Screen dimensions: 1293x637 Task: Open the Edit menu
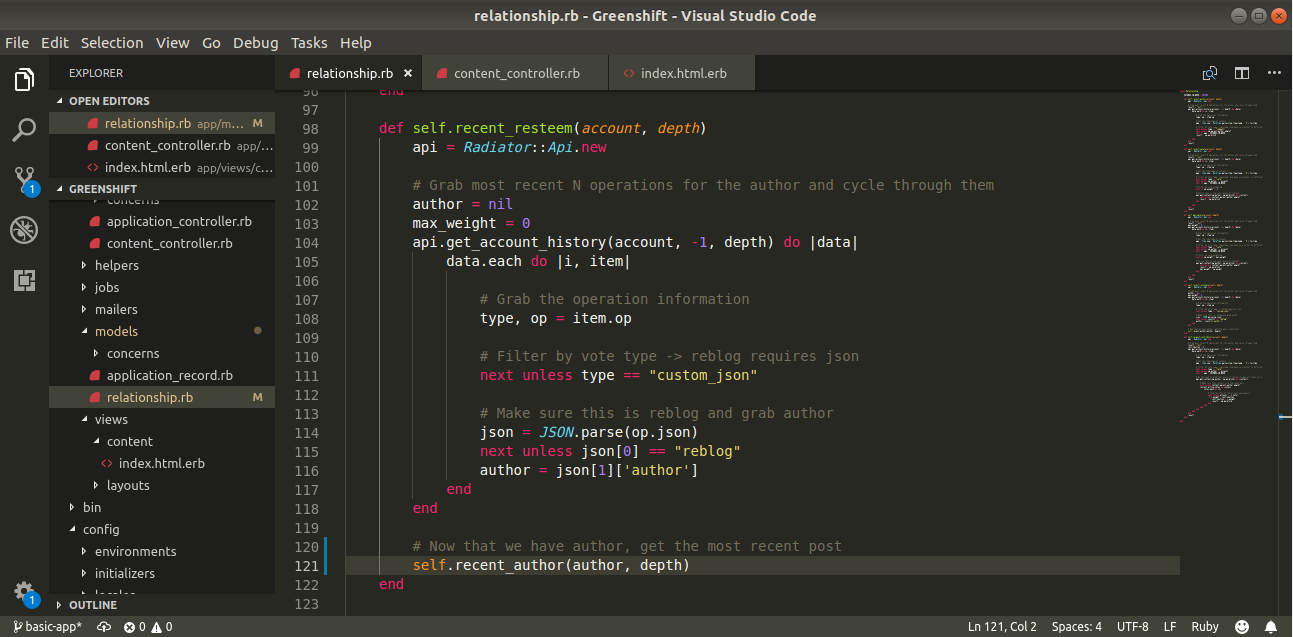(55, 43)
